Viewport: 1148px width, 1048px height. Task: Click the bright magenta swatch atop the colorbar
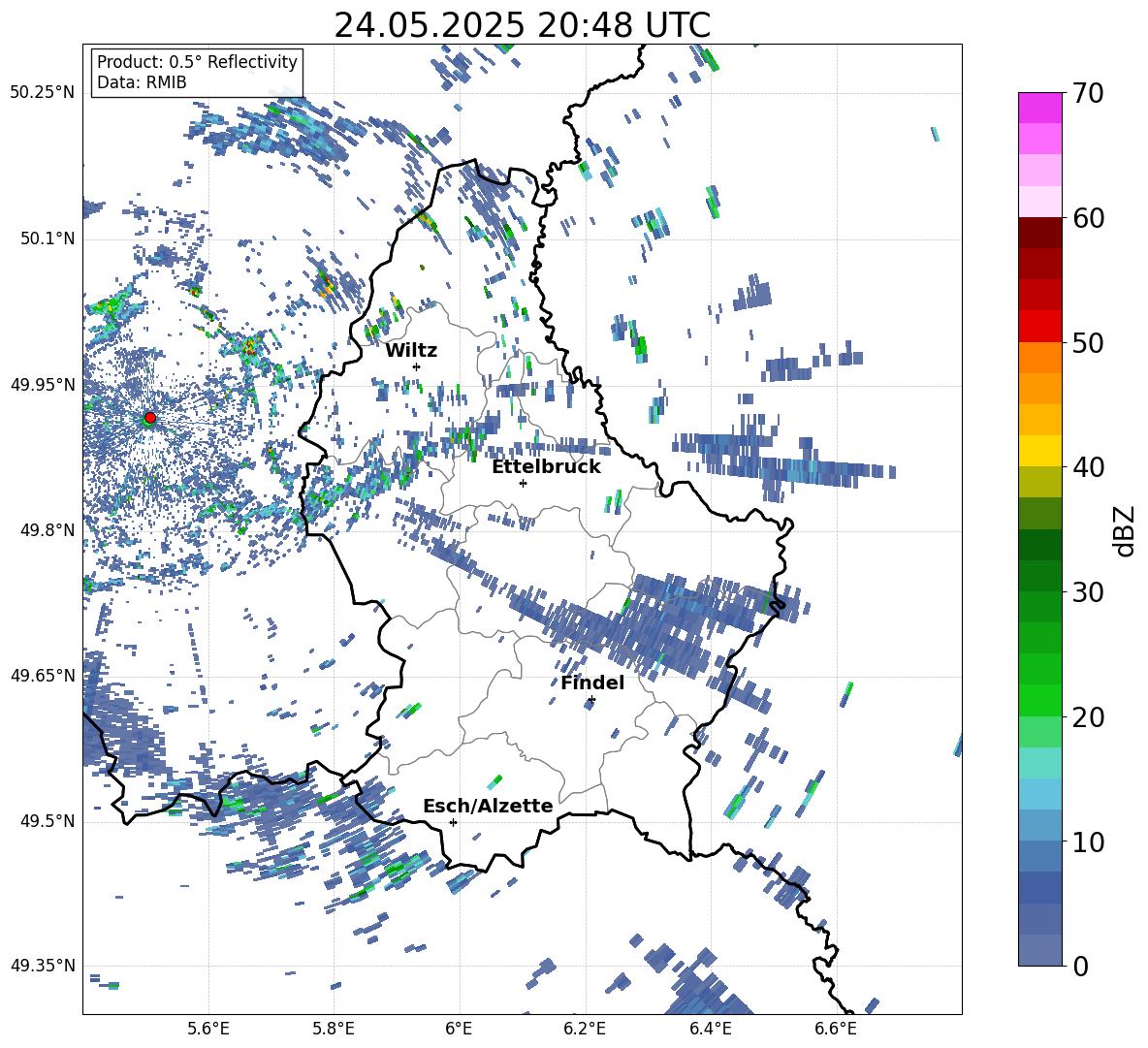point(1039,108)
